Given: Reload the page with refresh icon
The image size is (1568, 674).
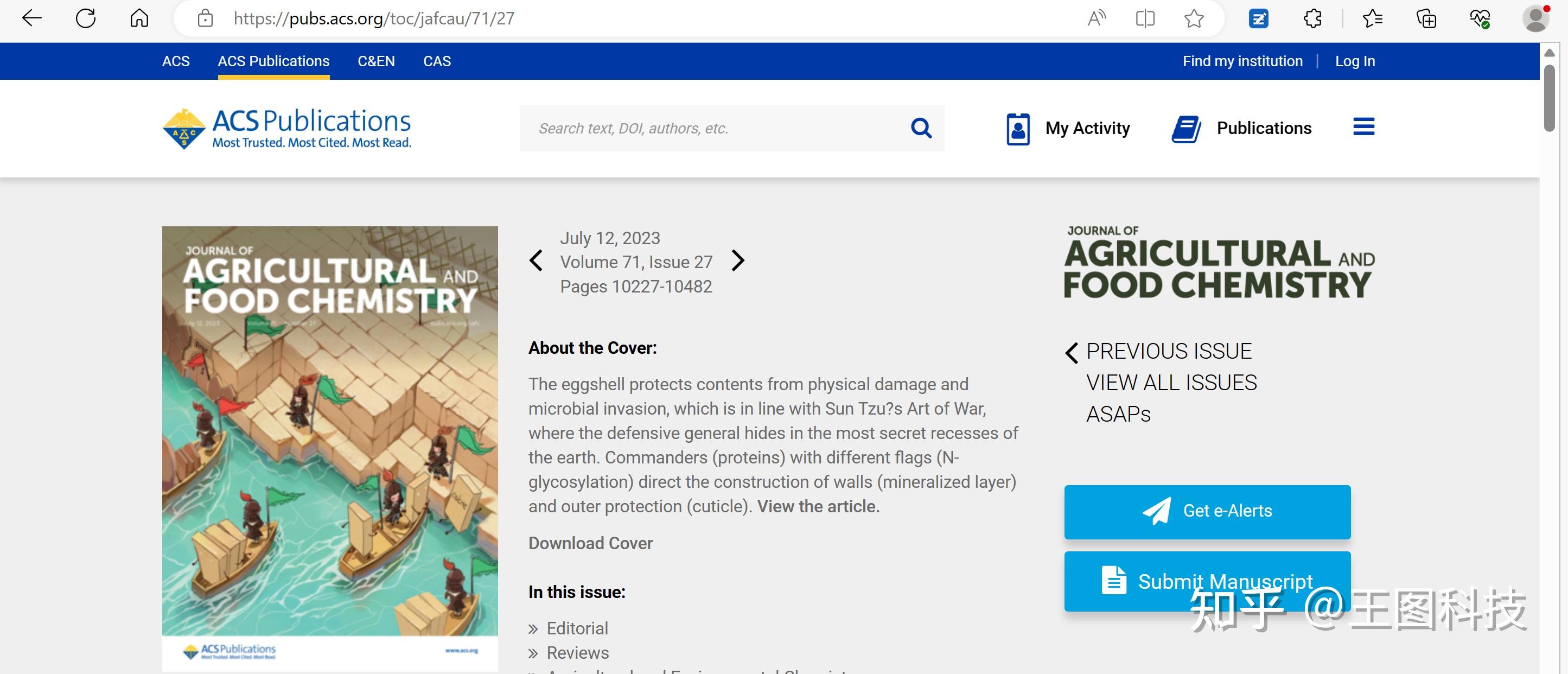Looking at the screenshot, I should click(86, 18).
